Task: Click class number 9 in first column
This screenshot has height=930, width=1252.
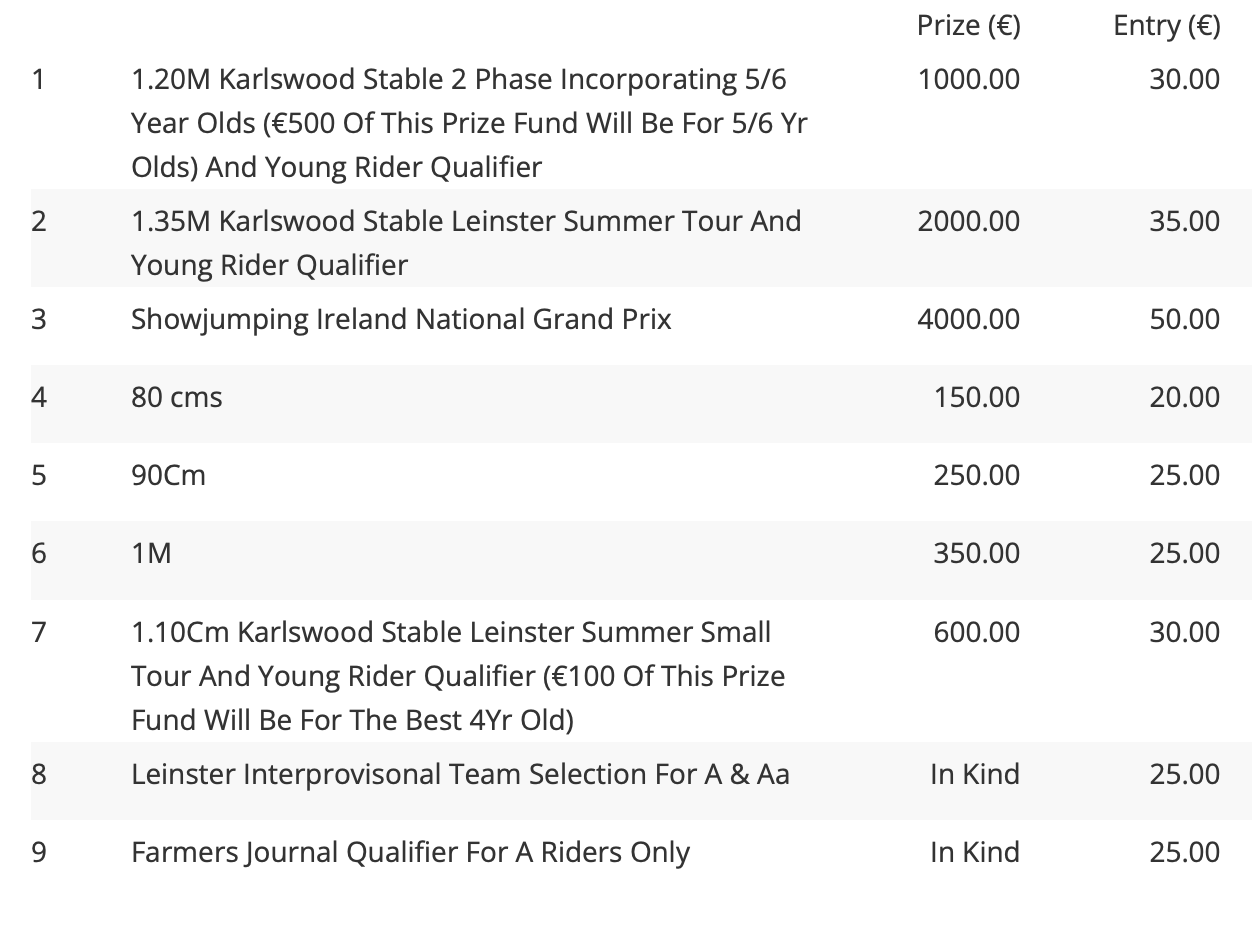Action: 39,852
